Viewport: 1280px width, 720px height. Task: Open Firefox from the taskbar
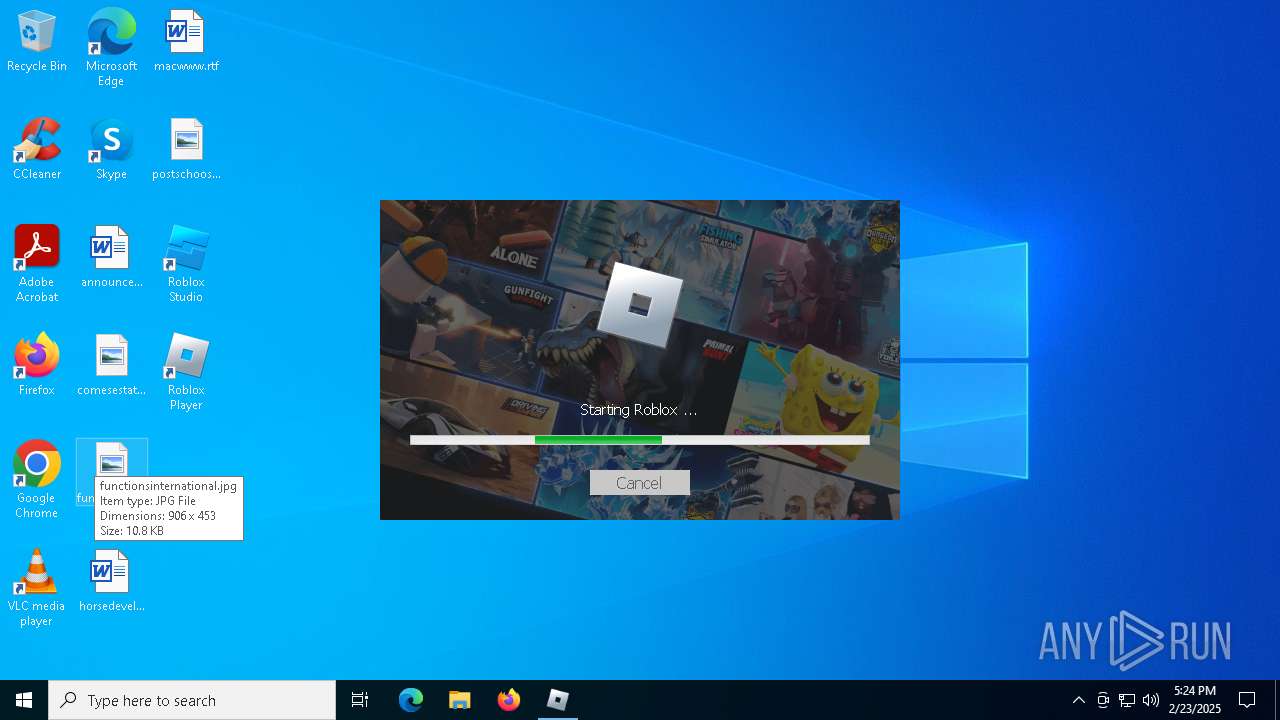click(x=509, y=700)
